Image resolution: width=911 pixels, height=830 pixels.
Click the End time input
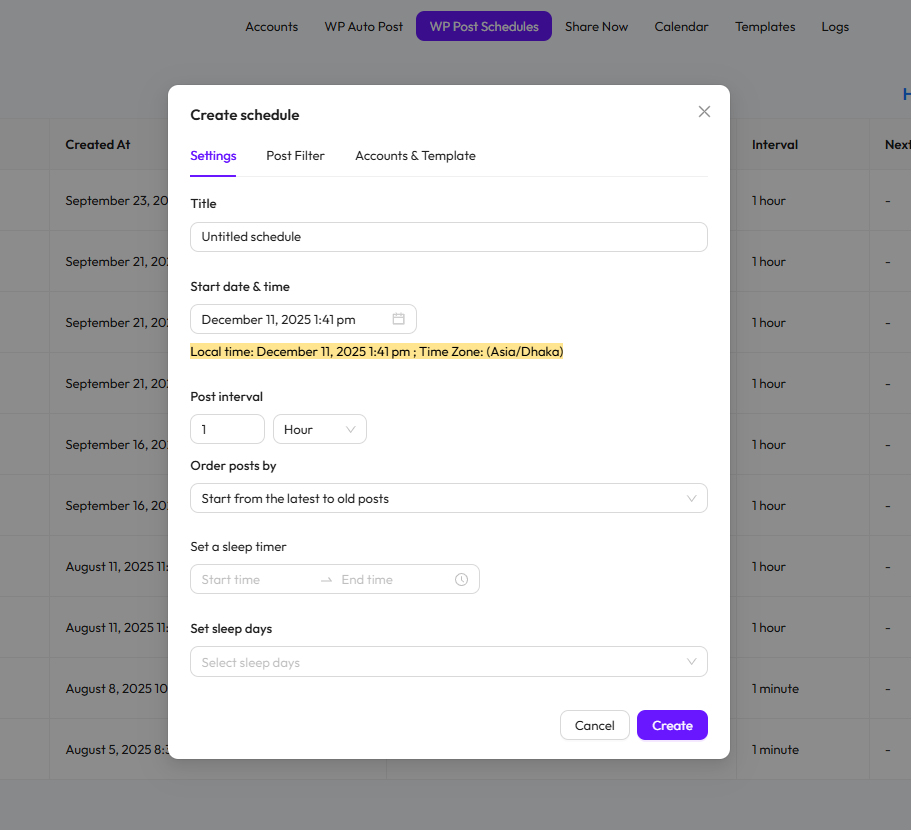390,580
